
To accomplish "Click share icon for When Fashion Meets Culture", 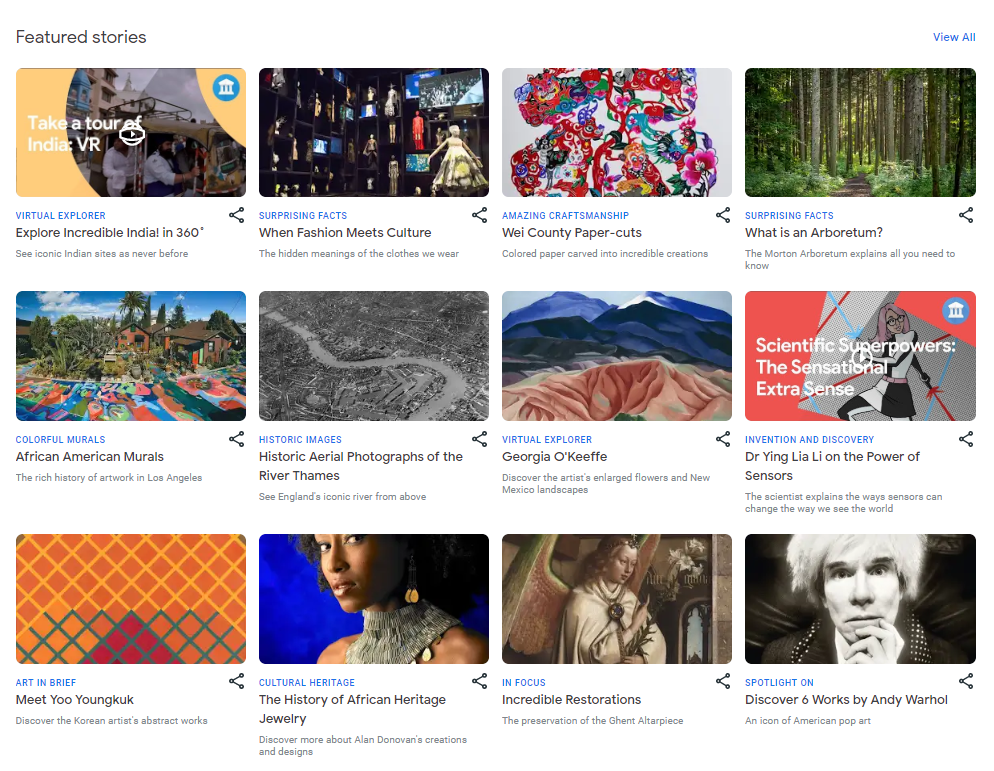I will (x=480, y=216).
